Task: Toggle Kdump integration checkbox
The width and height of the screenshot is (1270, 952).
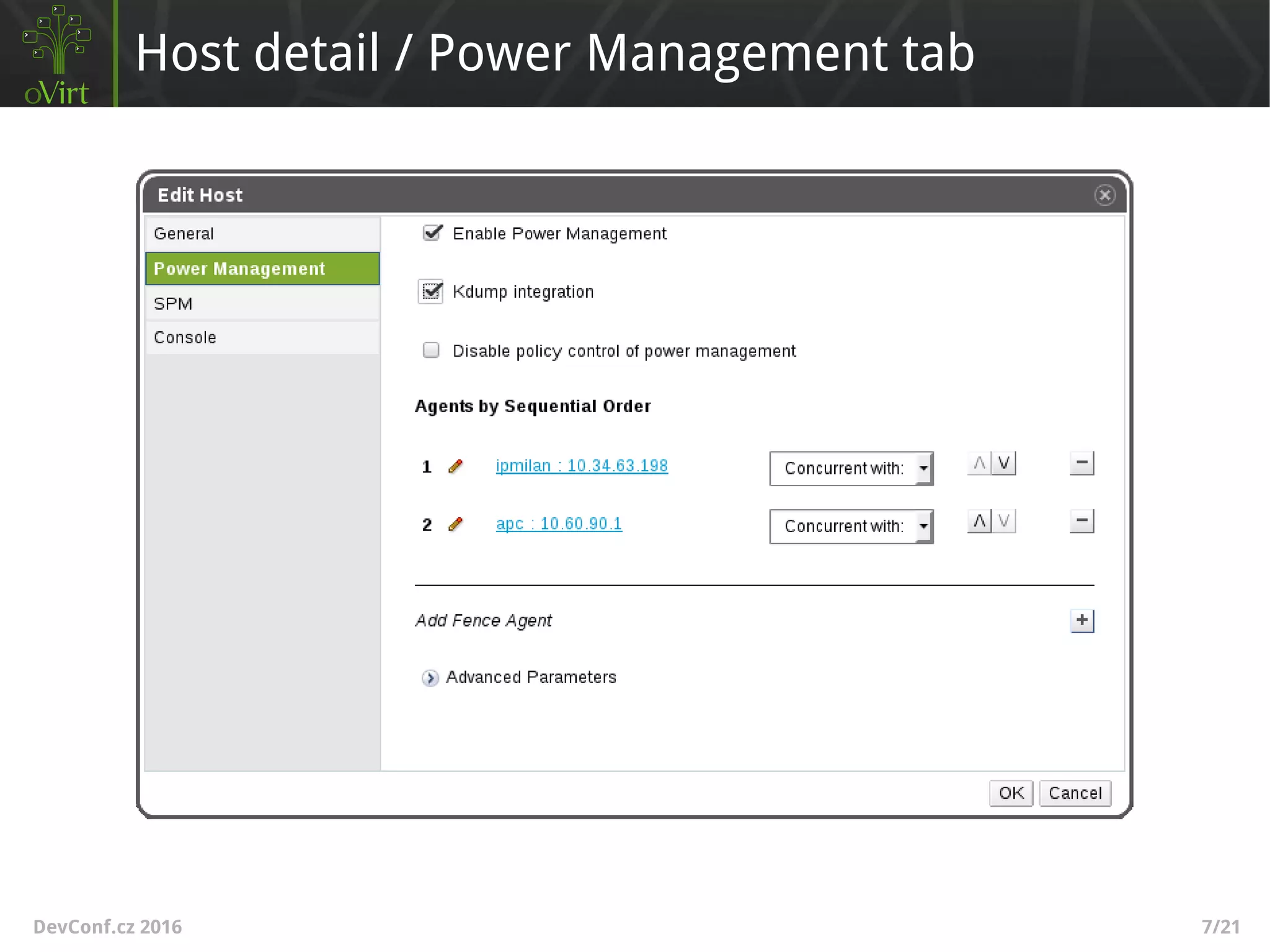Action: pyautogui.click(x=431, y=291)
